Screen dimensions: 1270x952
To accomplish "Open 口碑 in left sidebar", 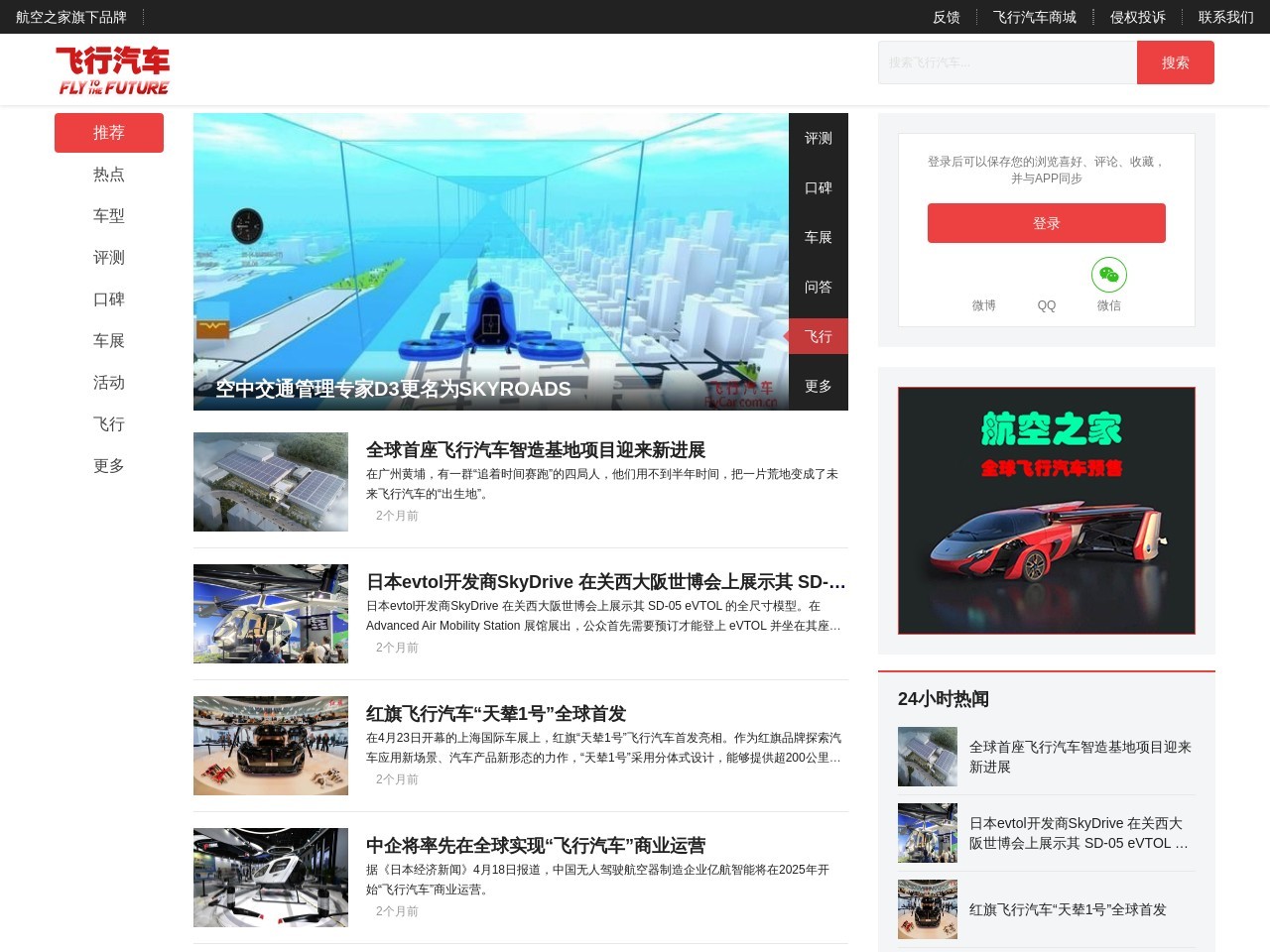I will pos(109,299).
